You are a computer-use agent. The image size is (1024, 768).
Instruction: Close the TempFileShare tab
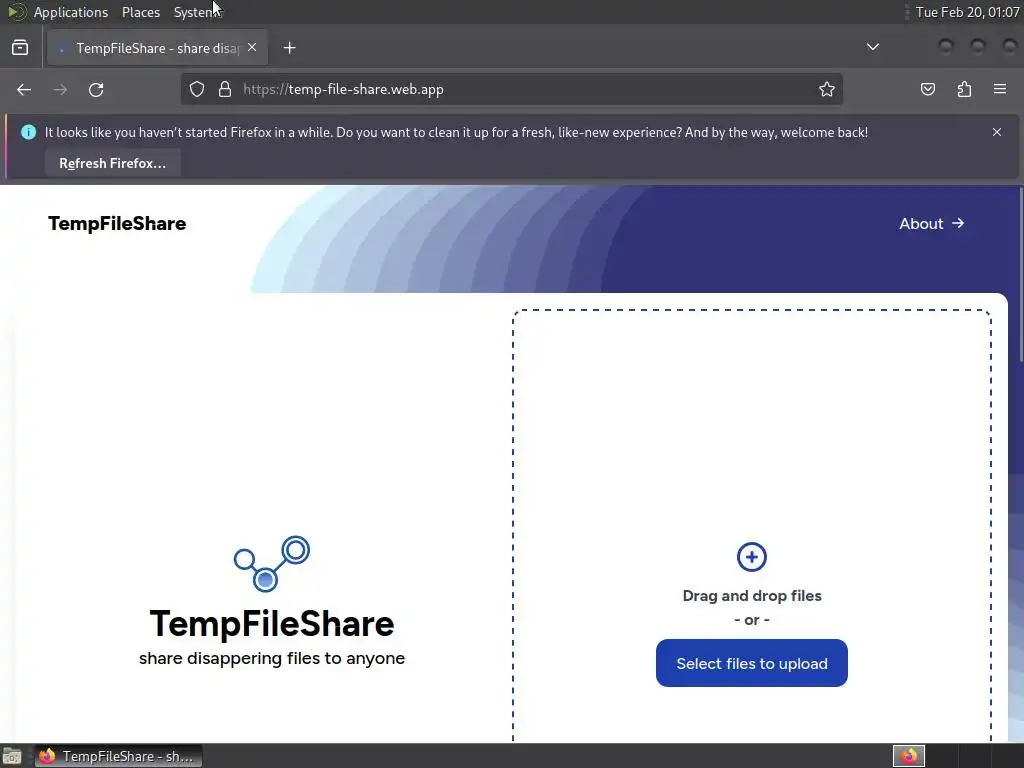pyautogui.click(x=252, y=48)
